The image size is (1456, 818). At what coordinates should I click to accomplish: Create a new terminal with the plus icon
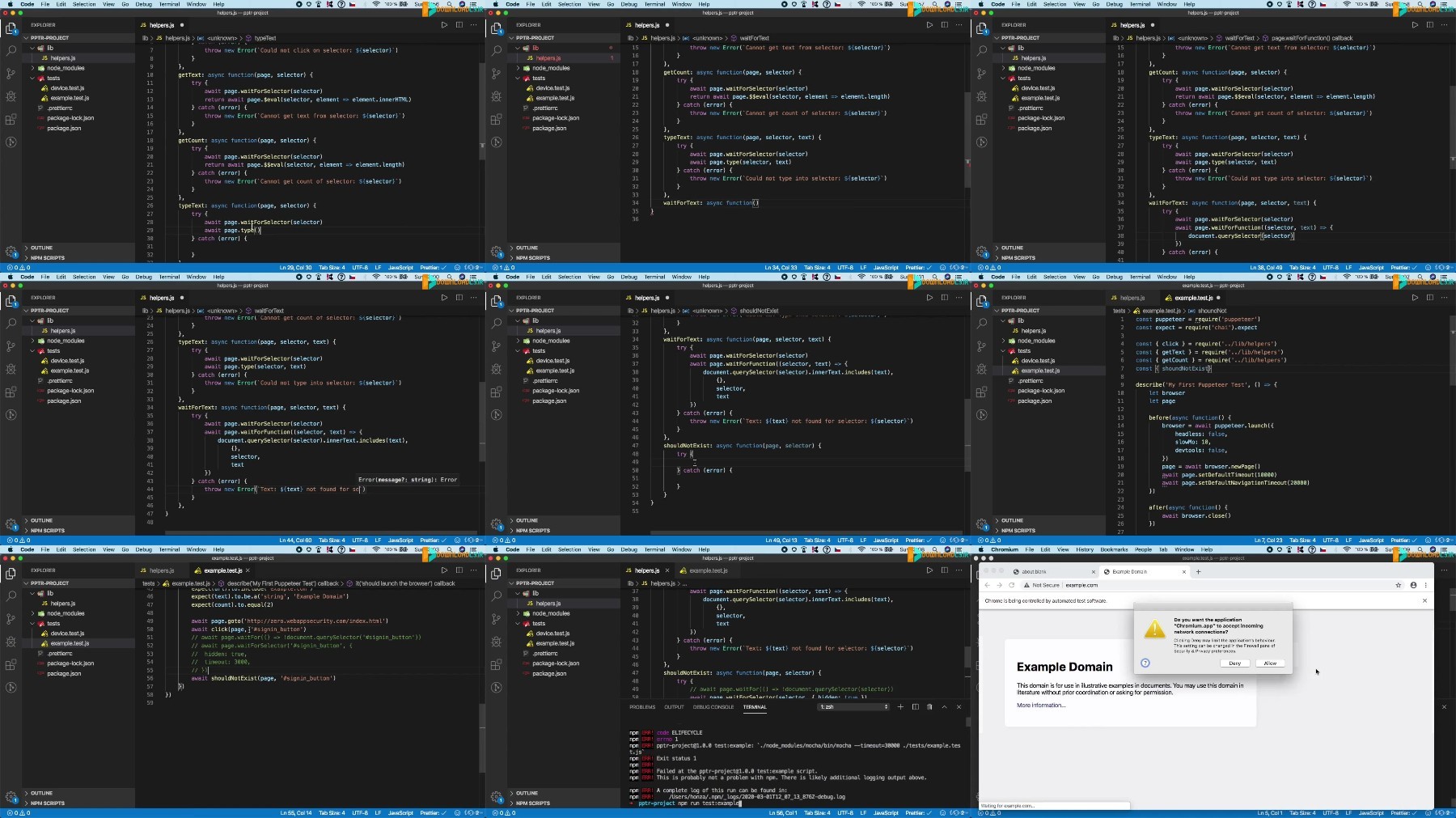tap(899, 707)
